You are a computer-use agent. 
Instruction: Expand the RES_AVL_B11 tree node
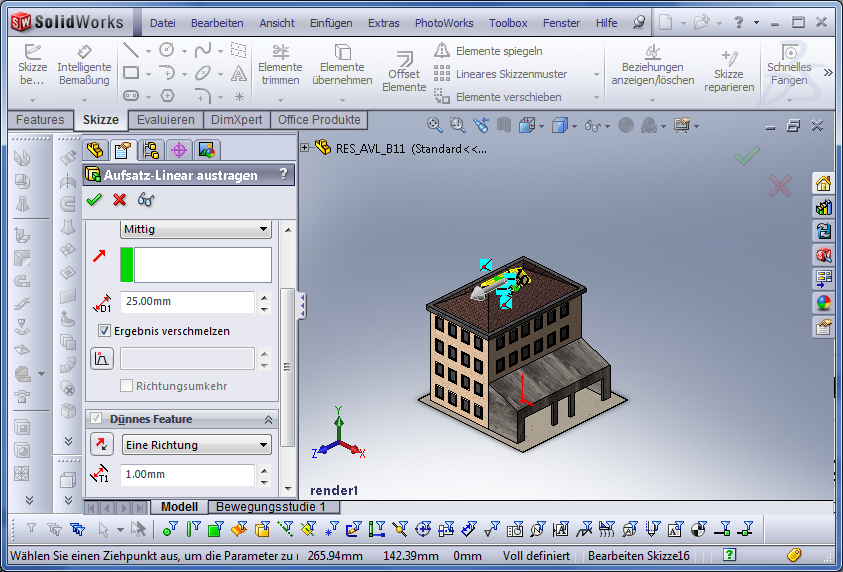click(305, 148)
